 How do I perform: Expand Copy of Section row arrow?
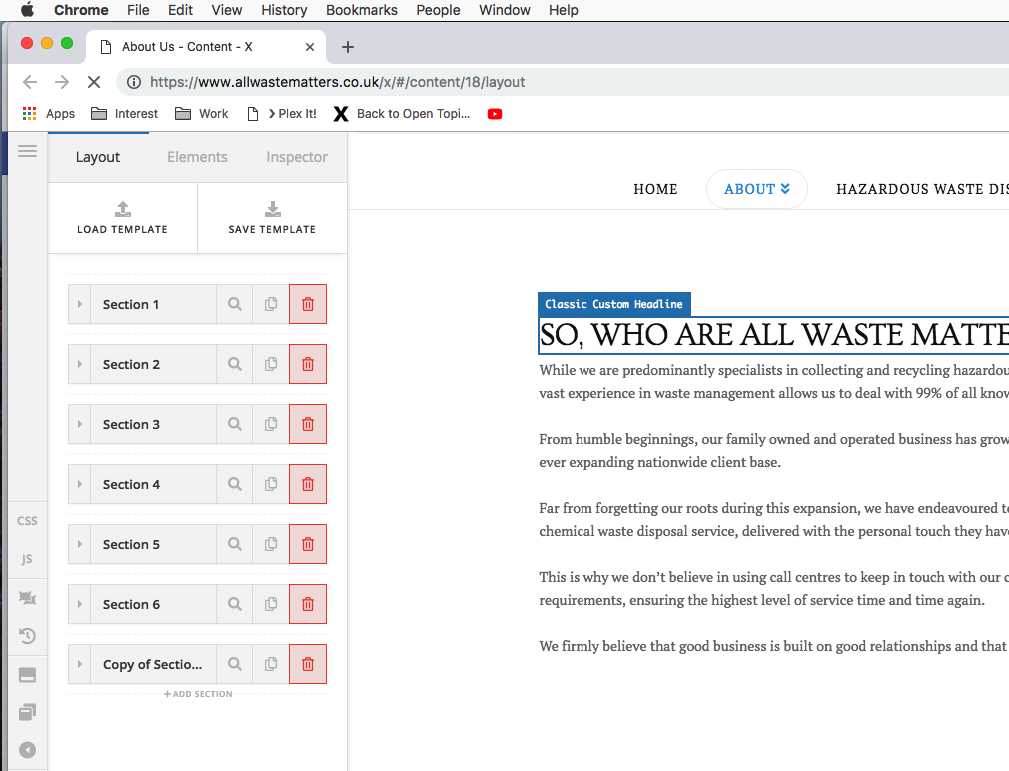click(x=80, y=664)
